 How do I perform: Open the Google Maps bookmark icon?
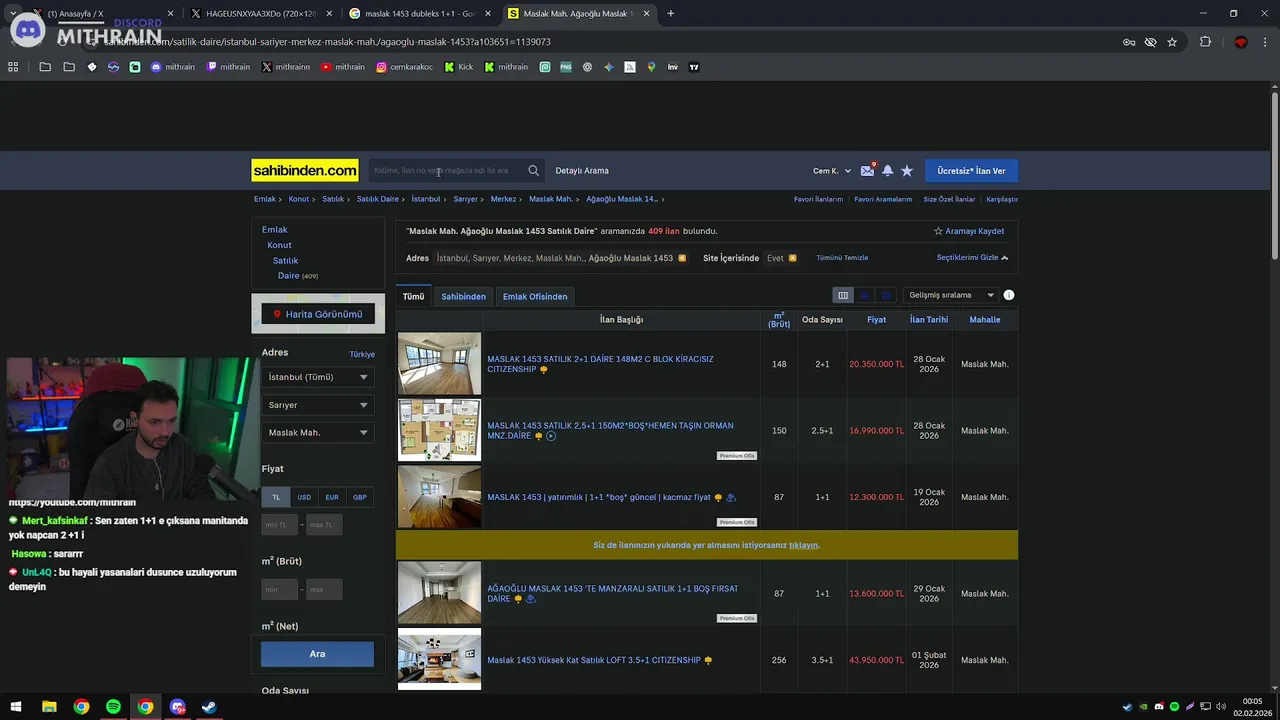651,67
